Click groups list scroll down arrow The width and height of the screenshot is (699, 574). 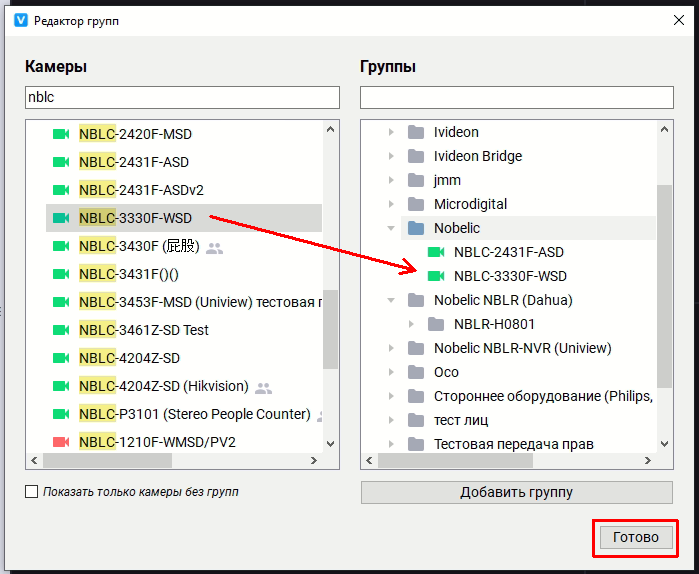pos(664,444)
